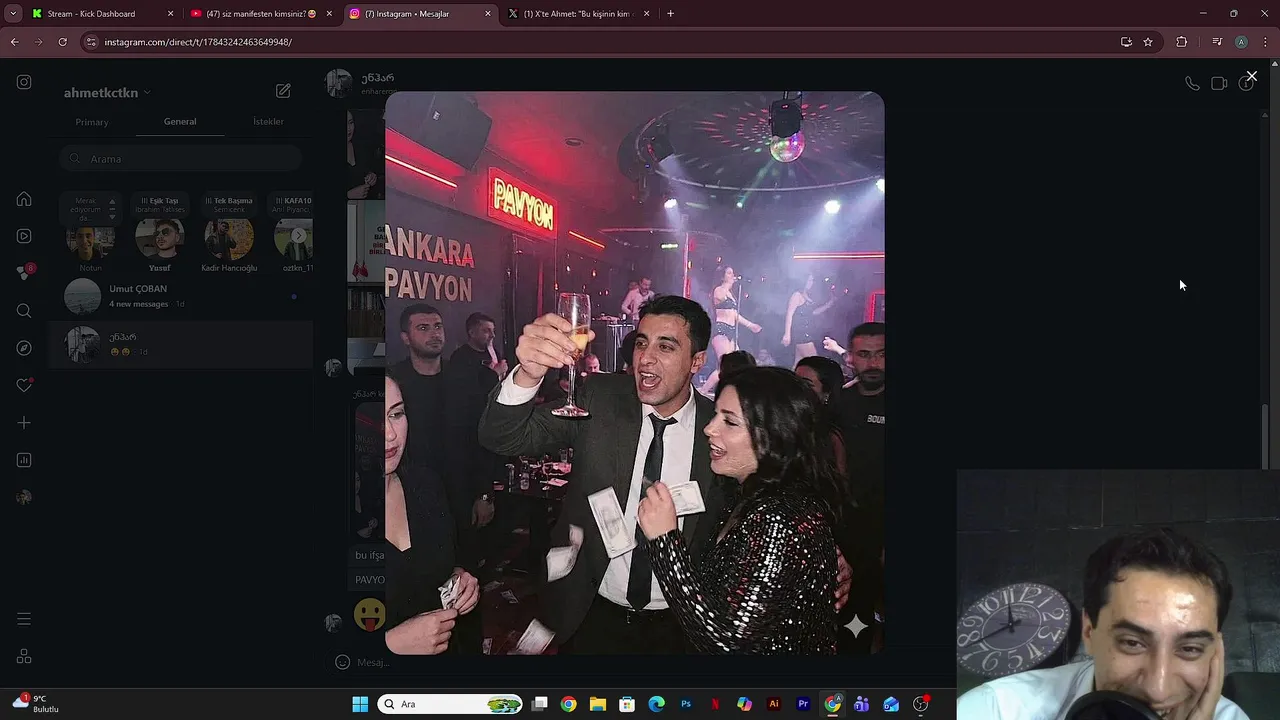Launch Premiere Pro from the taskbar

(x=803, y=704)
